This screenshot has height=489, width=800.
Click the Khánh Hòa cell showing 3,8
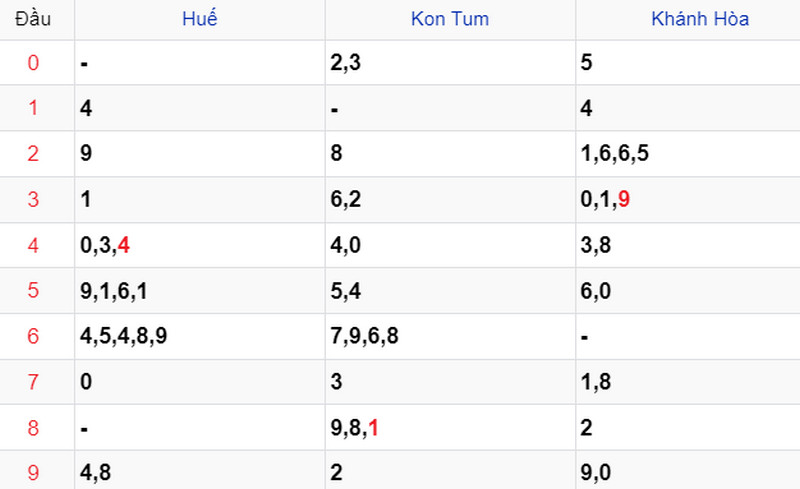click(x=688, y=245)
